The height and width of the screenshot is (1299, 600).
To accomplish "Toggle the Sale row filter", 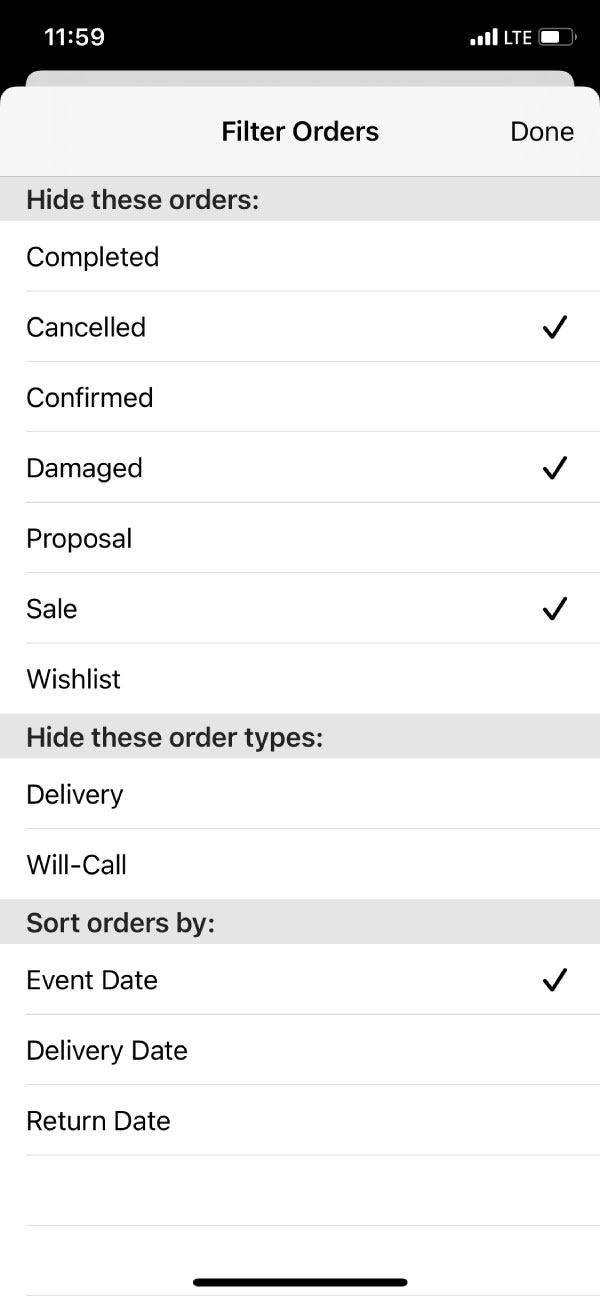I will [x=300, y=608].
